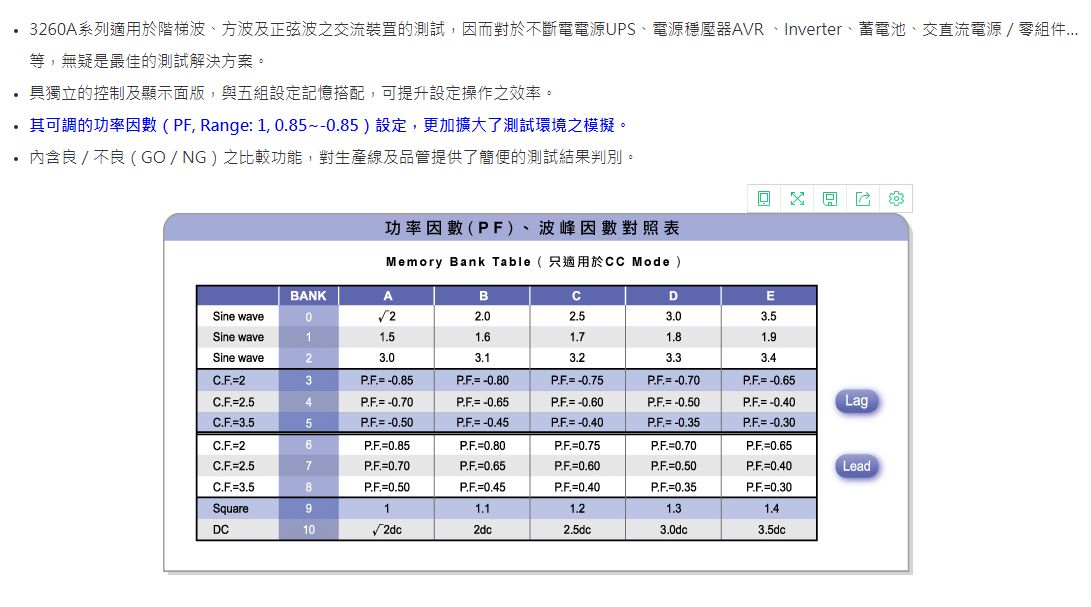Image resolution: width=1091 pixels, height=607 pixels.
Task: Click the C.F.=3.5 label in bank 8 row
Action: (x=234, y=487)
